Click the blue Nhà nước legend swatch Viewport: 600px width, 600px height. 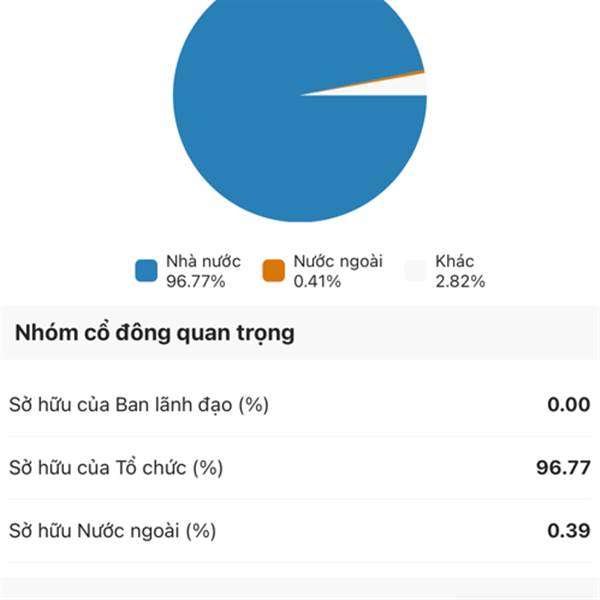coord(146,271)
